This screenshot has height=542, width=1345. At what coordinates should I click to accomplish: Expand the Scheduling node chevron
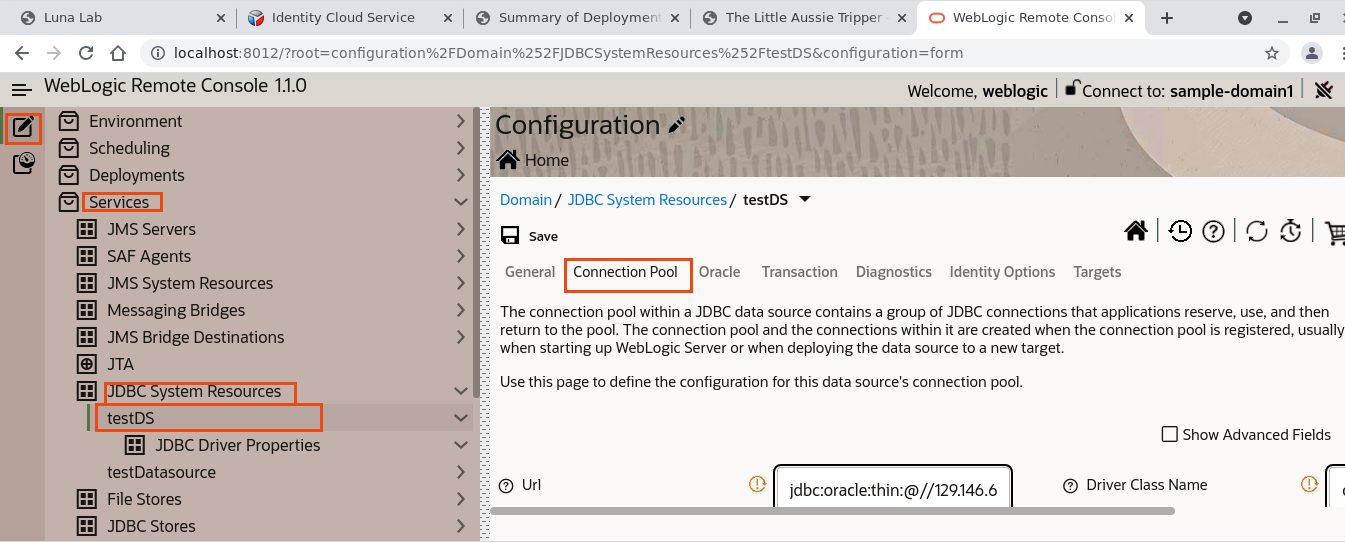[461, 148]
